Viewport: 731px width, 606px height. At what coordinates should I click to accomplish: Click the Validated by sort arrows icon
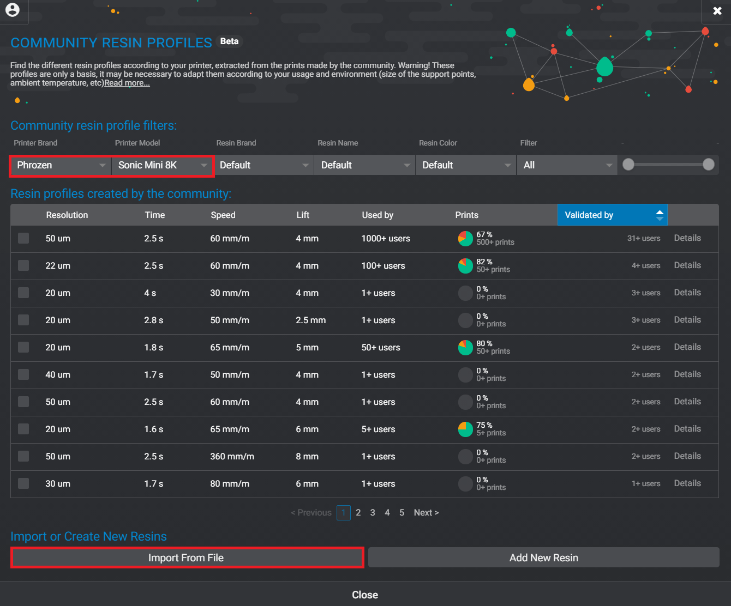click(659, 214)
